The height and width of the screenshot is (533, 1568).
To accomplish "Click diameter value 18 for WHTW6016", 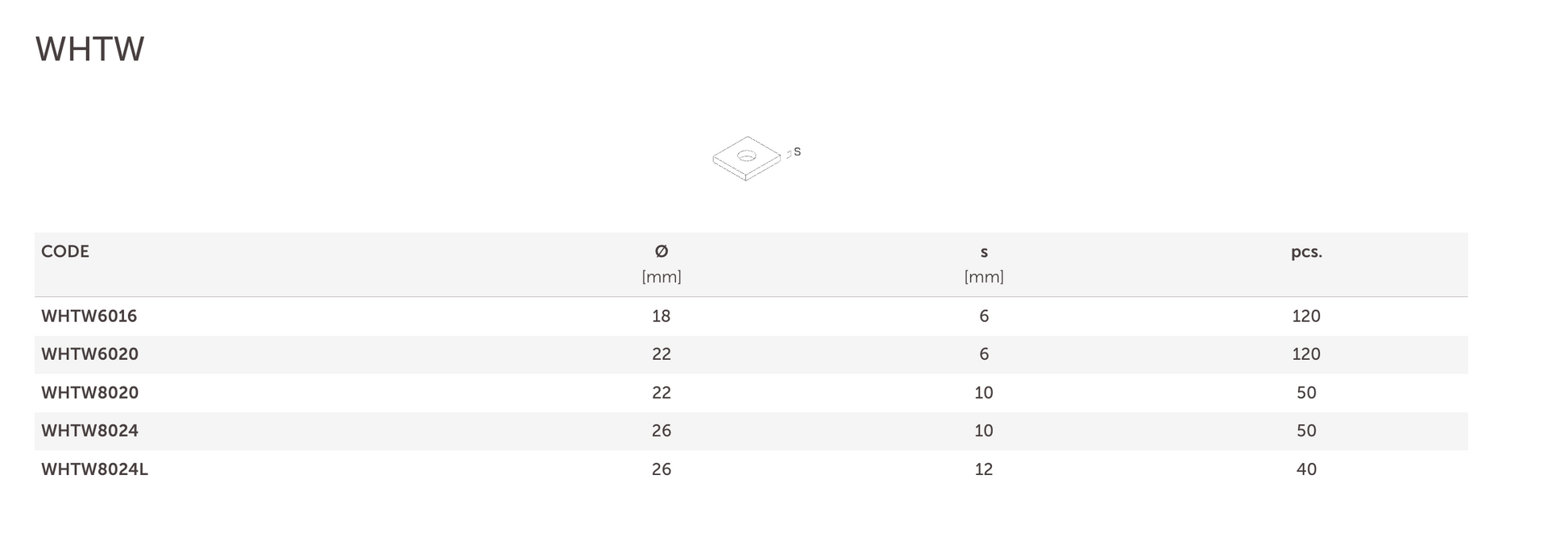I will [662, 316].
